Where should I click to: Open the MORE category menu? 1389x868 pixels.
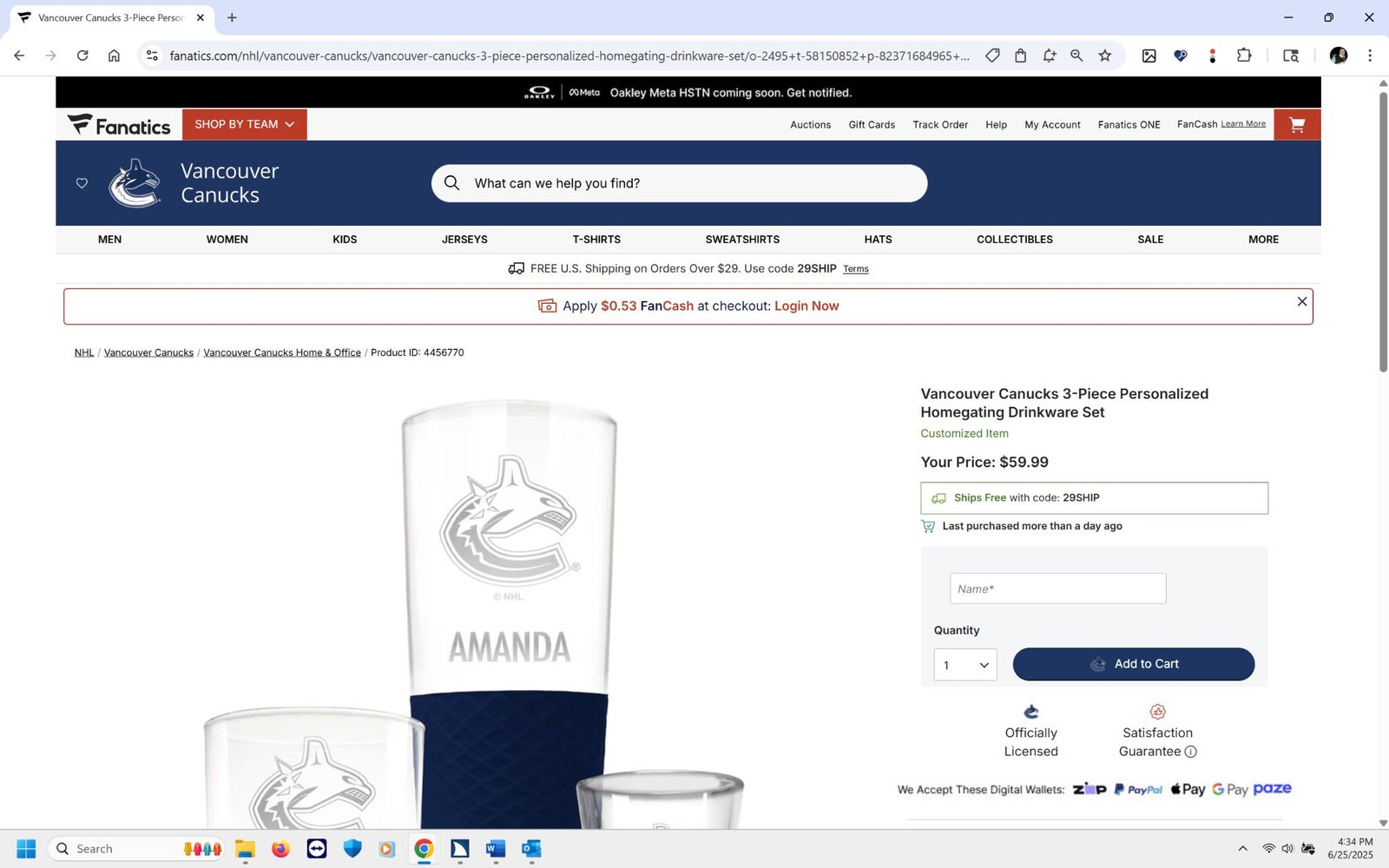pos(1263,240)
